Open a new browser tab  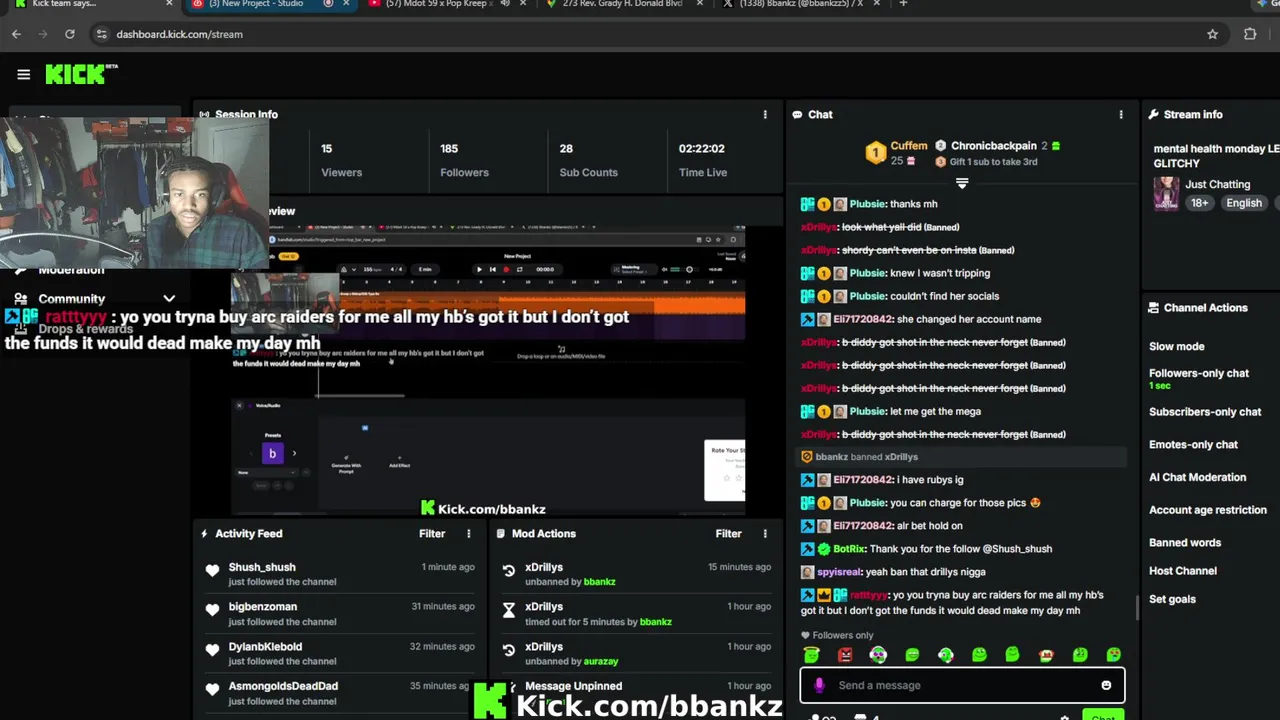pyautogui.click(x=903, y=4)
